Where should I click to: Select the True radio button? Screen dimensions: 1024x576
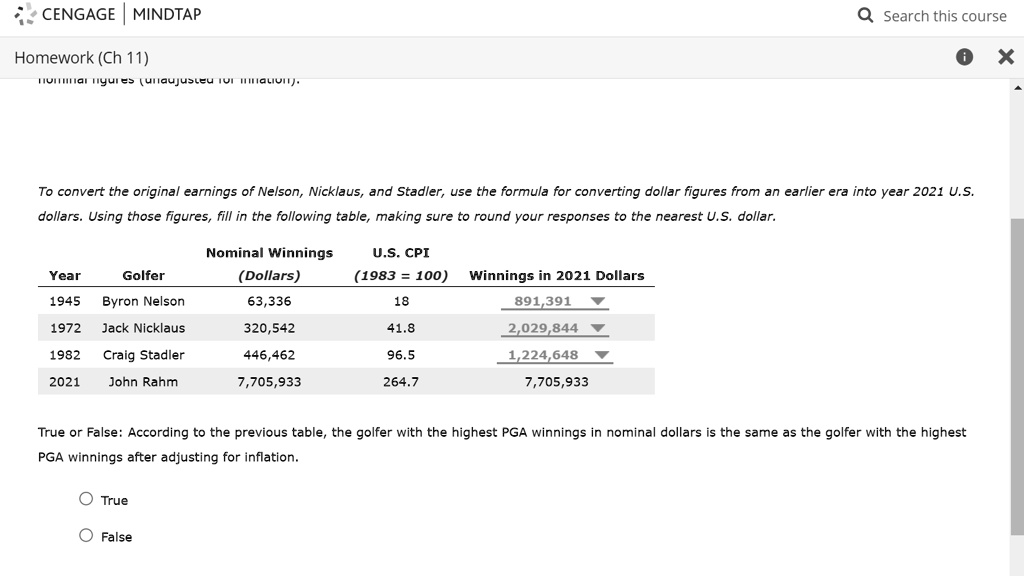86,499
